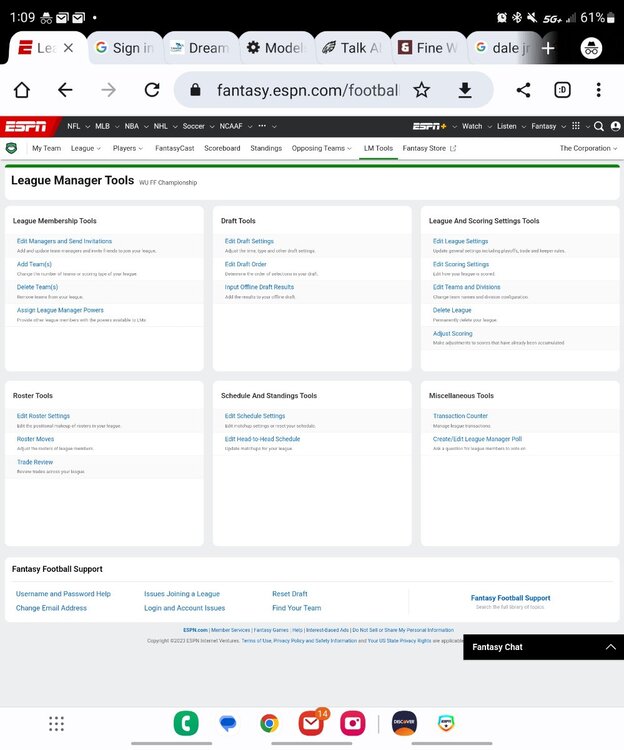
Task: Open Edit Roster Settings
Action: (43, 416)
